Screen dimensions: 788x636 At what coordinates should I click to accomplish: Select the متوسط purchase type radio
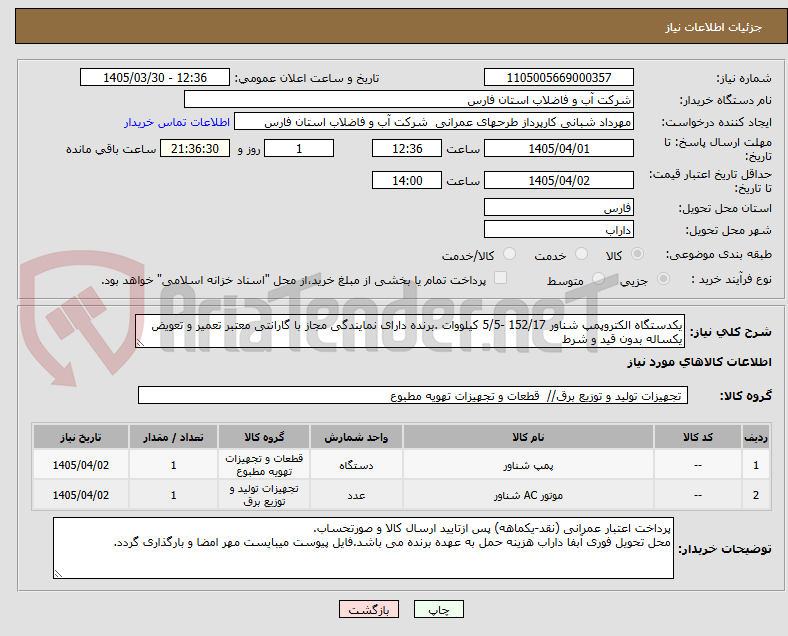click(598, 279)
